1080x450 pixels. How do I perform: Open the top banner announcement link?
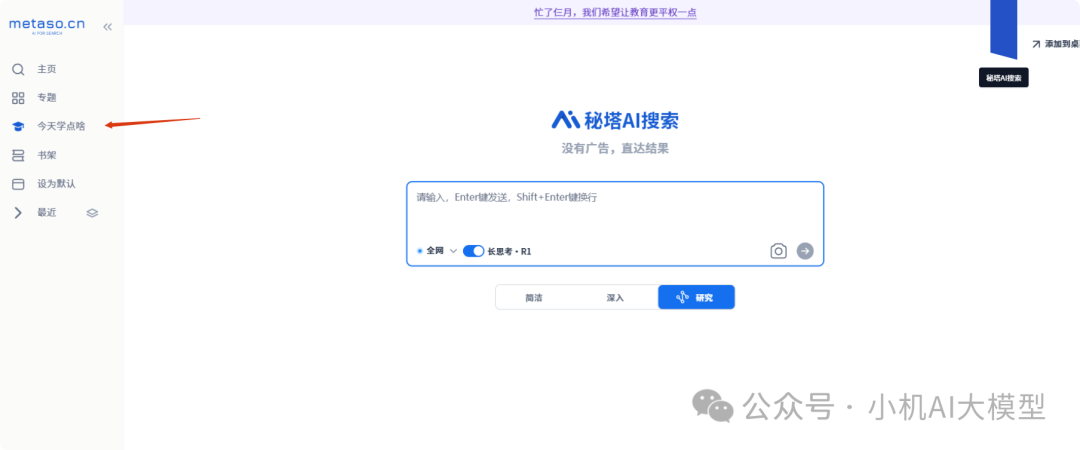click(x=615, y=12)
